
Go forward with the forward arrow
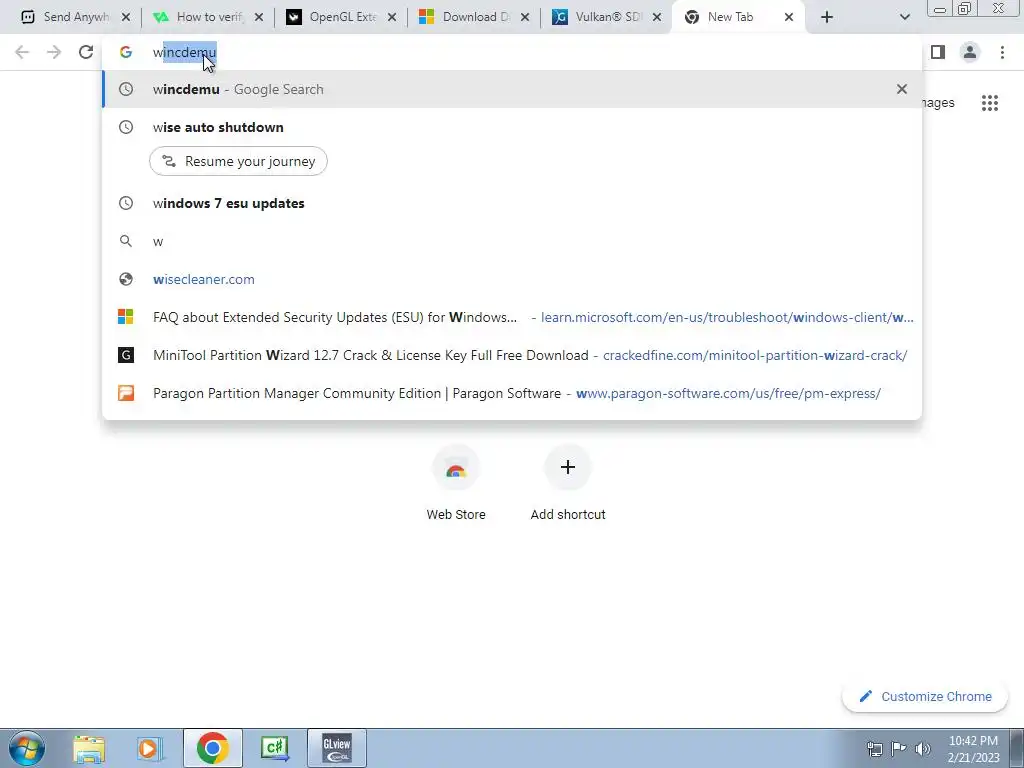click(54, 52)
